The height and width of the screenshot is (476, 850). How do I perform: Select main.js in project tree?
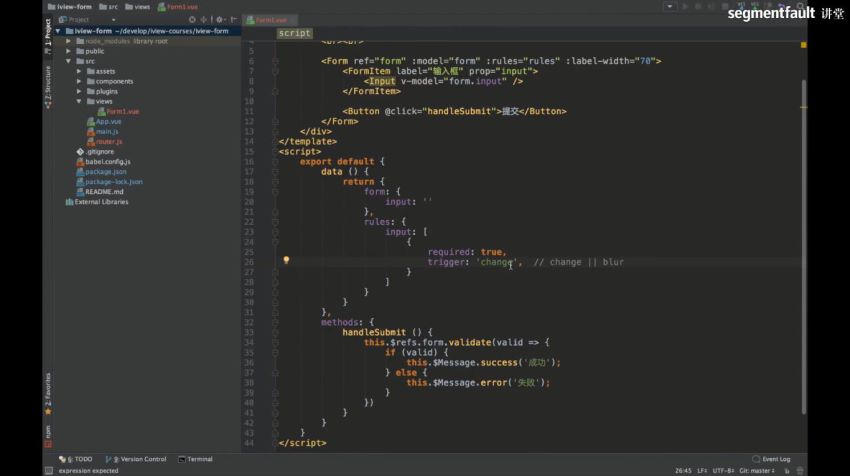tap(102, 131)
